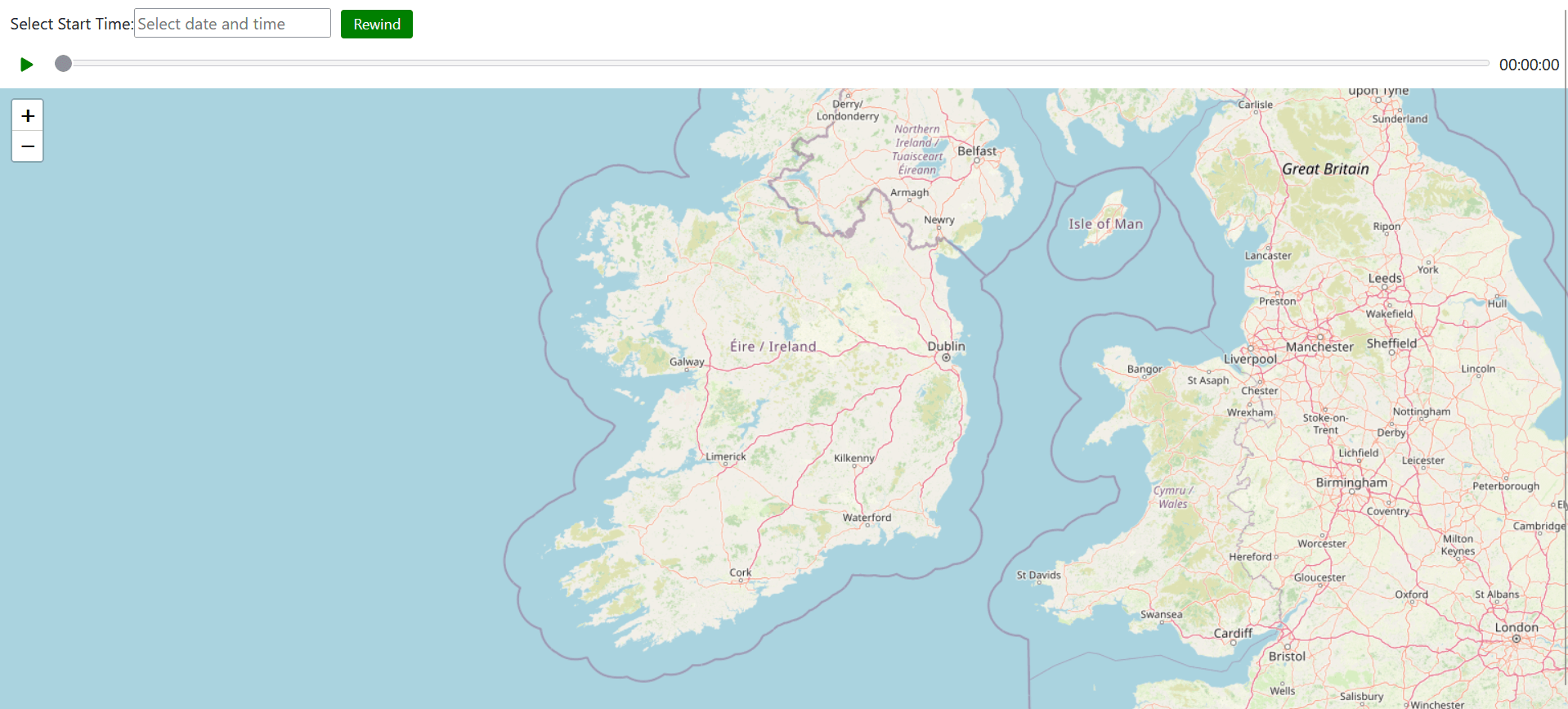
Task: Click the Kilkenny label
Action: [x=854, y=458]
